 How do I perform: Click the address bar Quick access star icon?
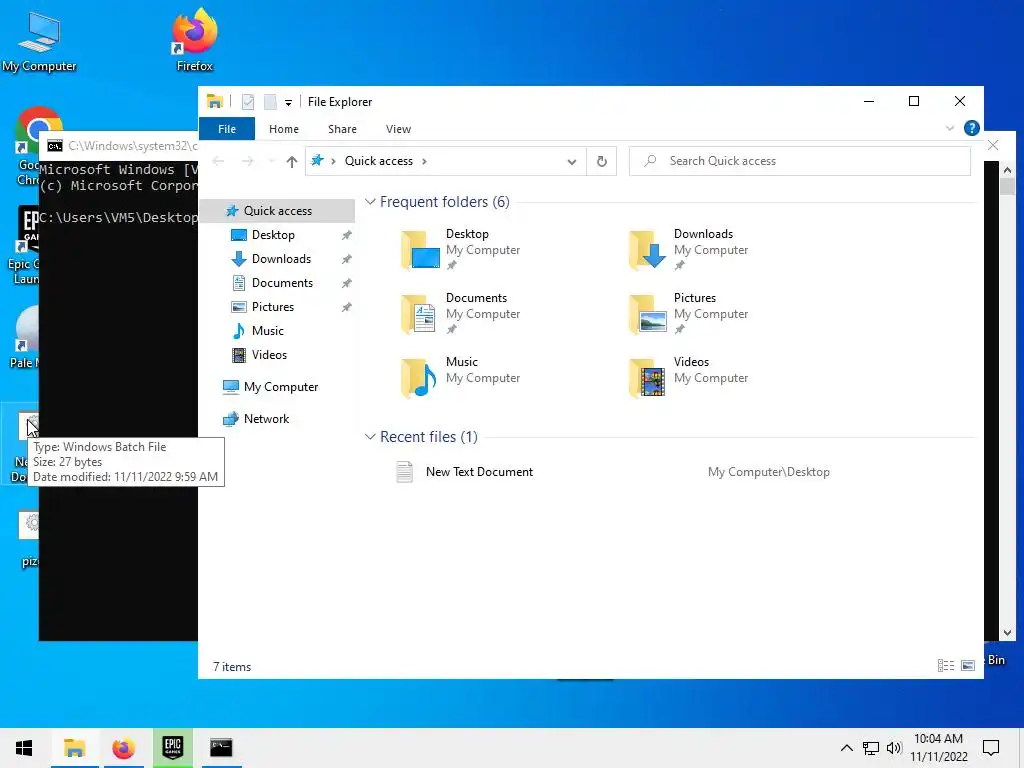click(317, 161)
